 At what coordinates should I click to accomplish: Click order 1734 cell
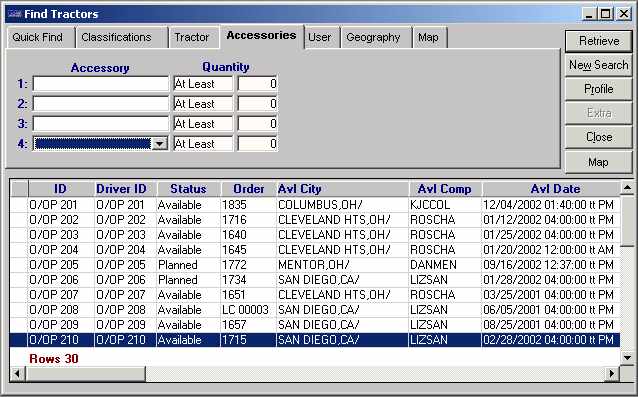click(x=248, y=280)
